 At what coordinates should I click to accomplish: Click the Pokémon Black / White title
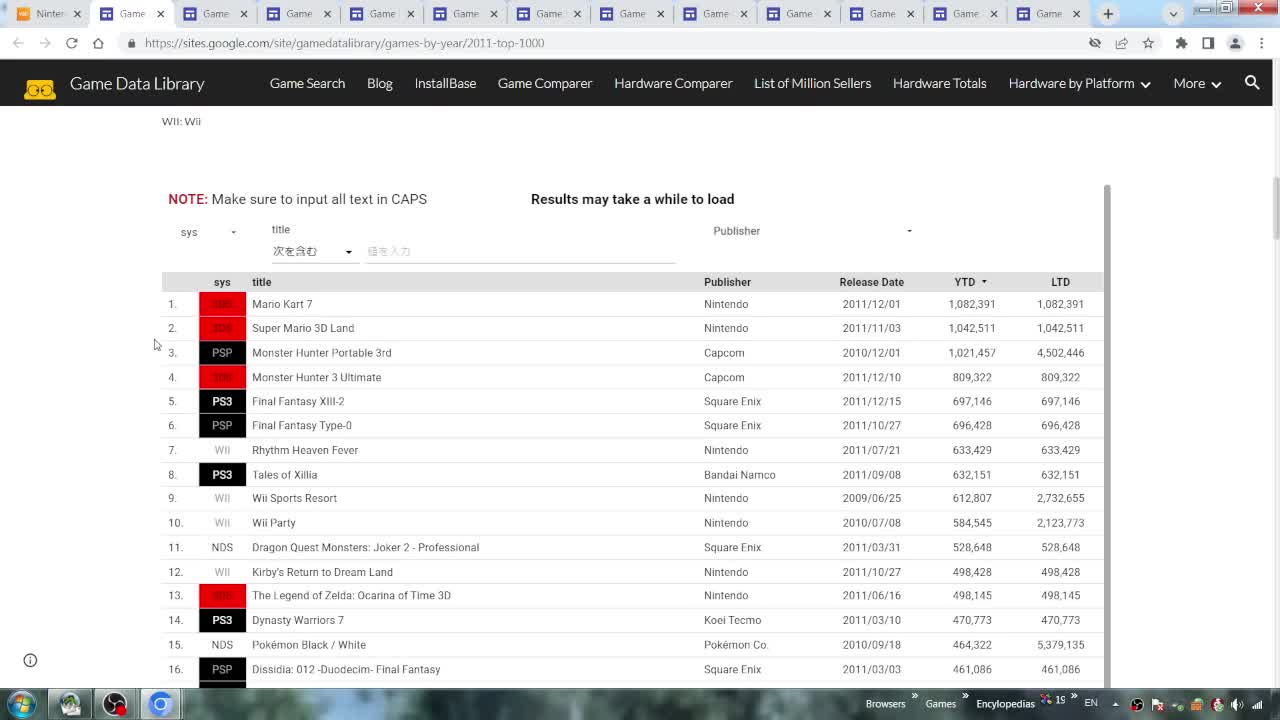coord(309,645)
